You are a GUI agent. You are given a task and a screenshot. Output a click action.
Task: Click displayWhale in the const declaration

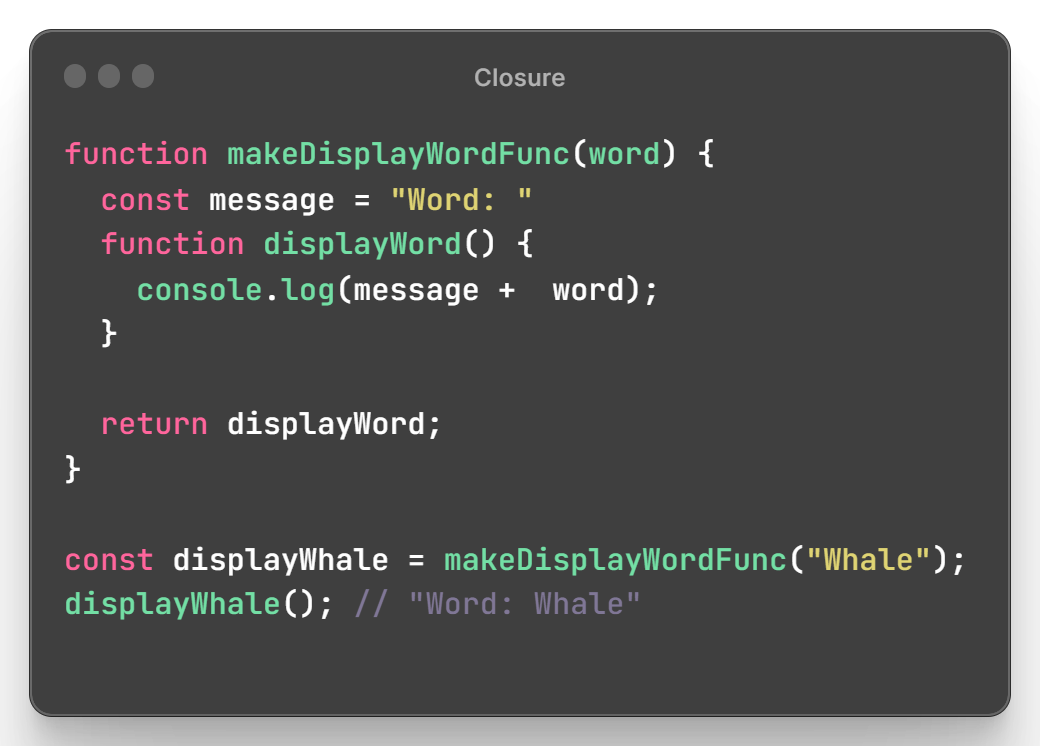coord(280,560)
